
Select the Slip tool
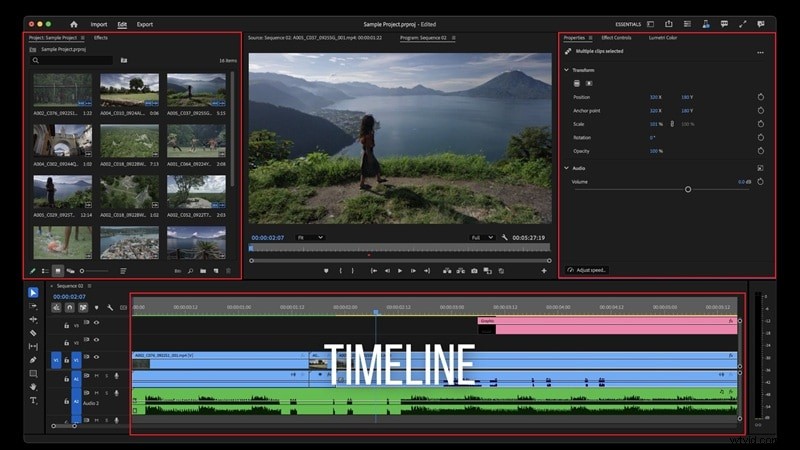click(x=33, y=346)
